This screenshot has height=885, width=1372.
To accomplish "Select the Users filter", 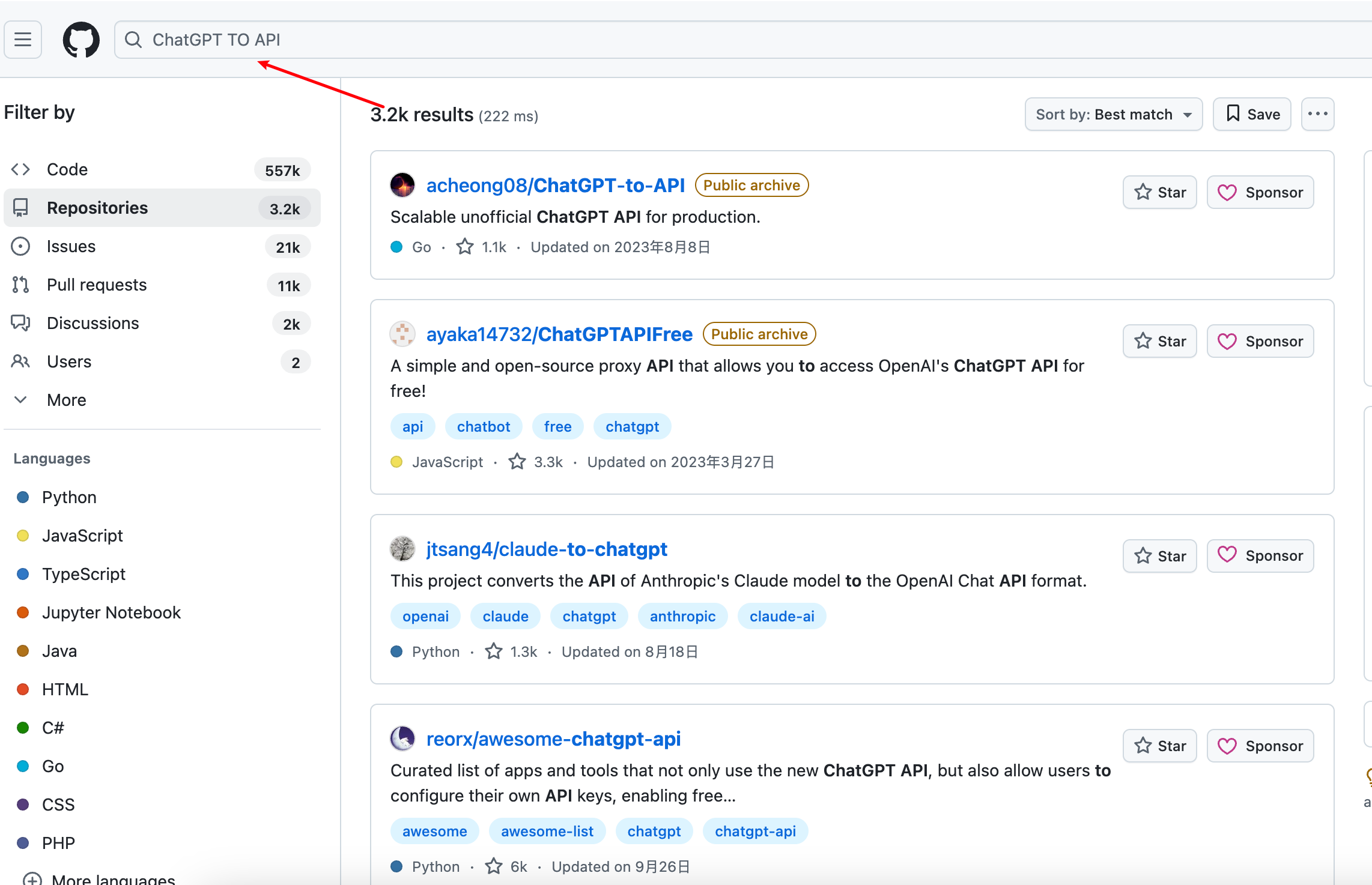I will (x=68, y=361).
